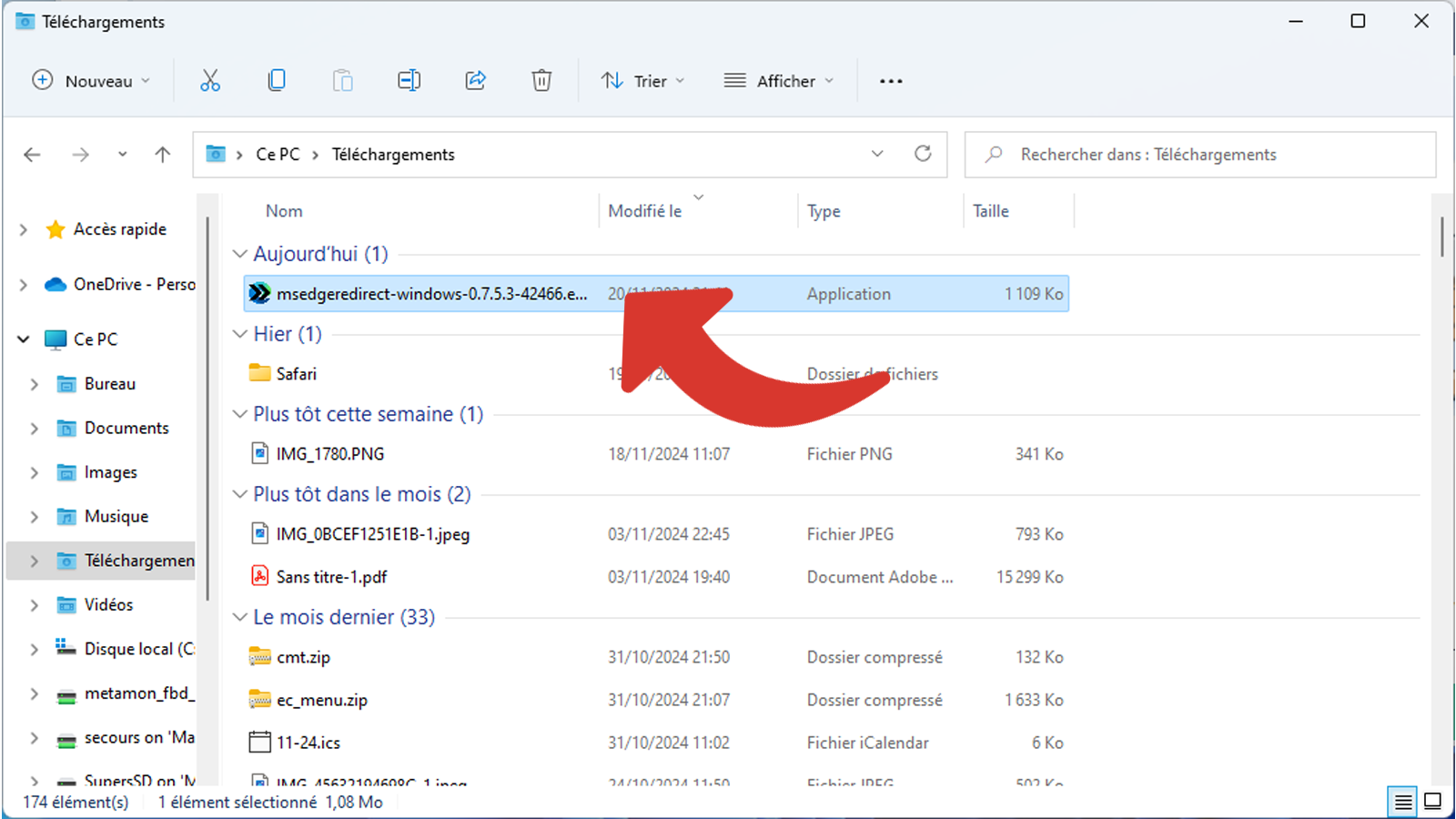The image size is (1456, 819).
Task: Sort by the Nom column header
Action: tap(284, 211)
